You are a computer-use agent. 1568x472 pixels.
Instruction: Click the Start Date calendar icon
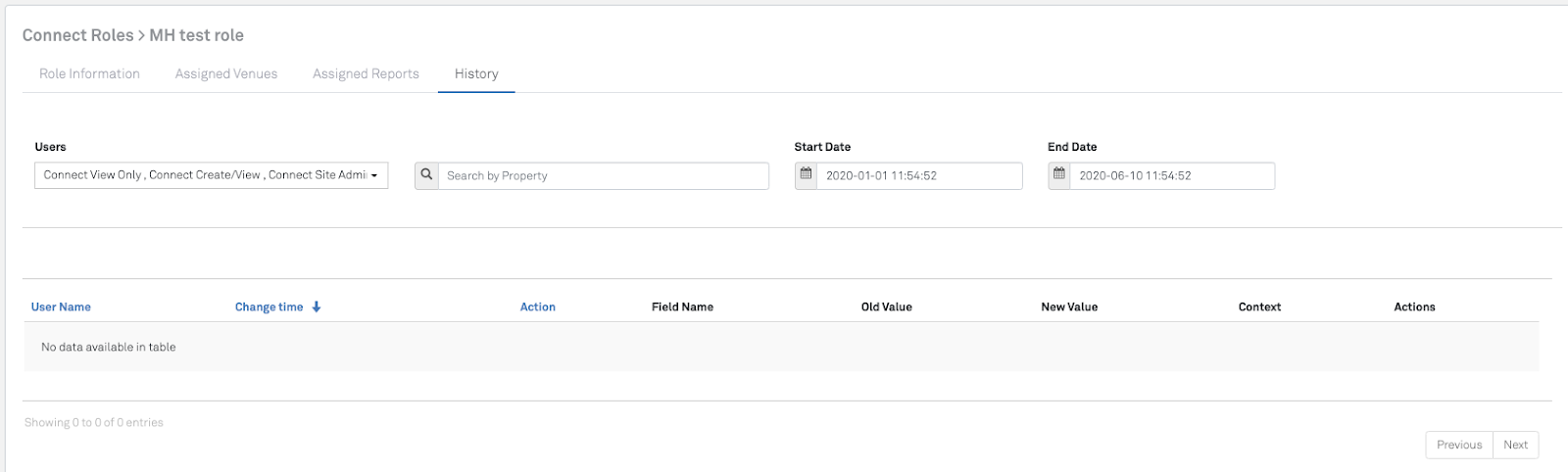(806, 175)
